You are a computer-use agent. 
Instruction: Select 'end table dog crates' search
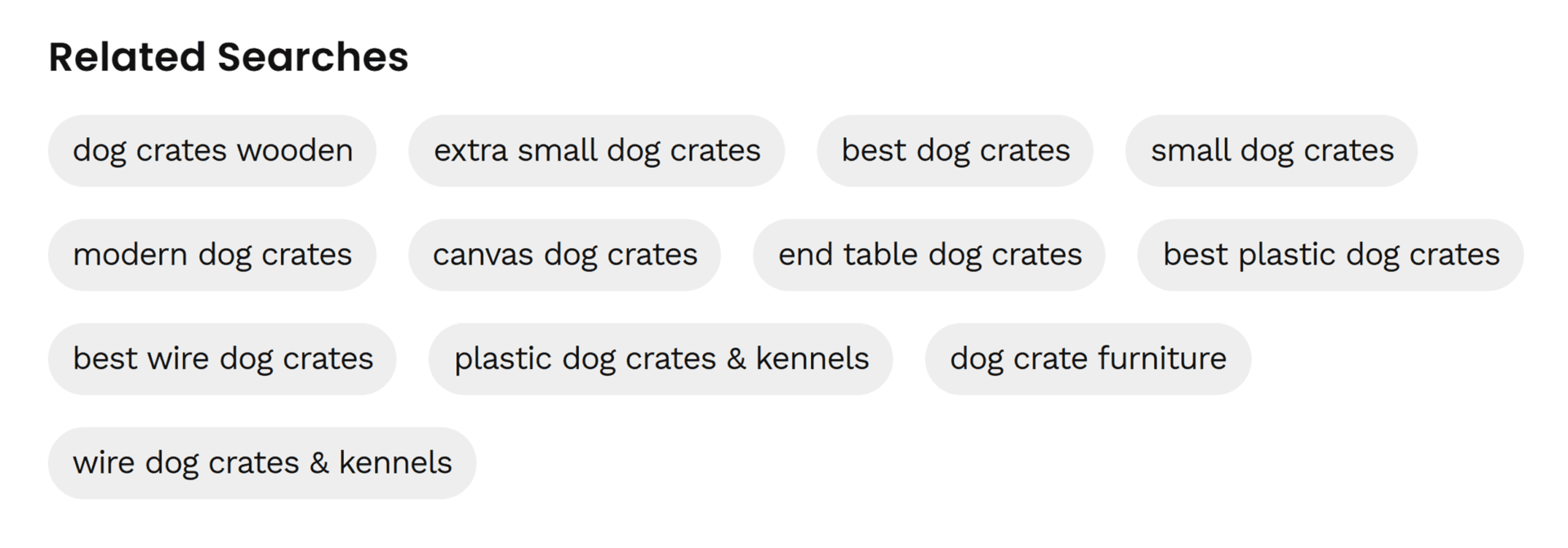coord(929,255)
